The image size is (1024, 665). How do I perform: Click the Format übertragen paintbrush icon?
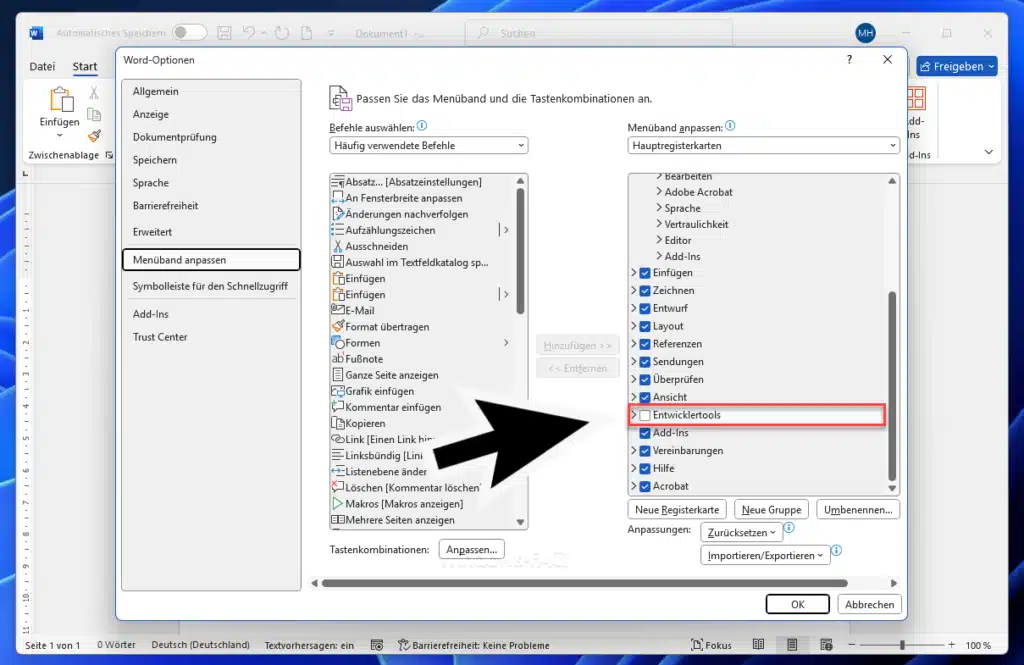pos(340,326)
